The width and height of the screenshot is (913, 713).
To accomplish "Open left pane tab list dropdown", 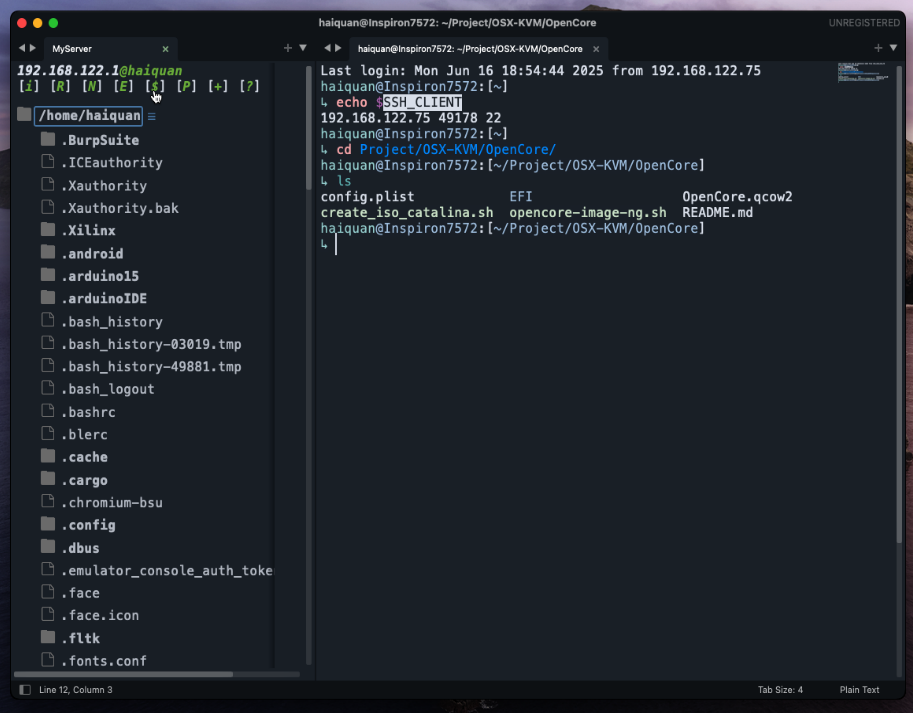I will (x=303, y=48).
